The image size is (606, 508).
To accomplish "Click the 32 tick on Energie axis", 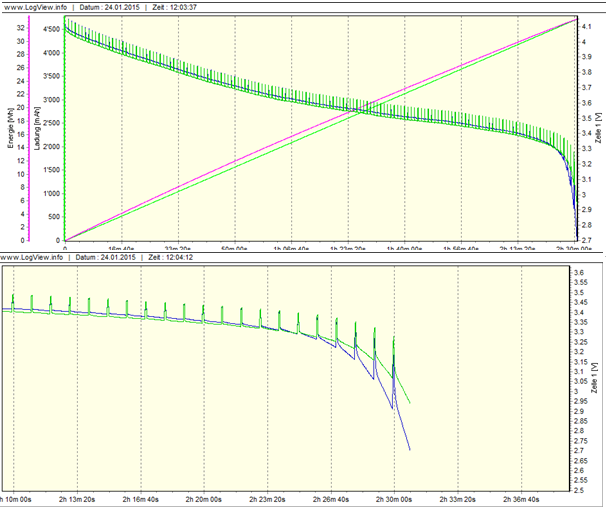I will tap(20, 27).
